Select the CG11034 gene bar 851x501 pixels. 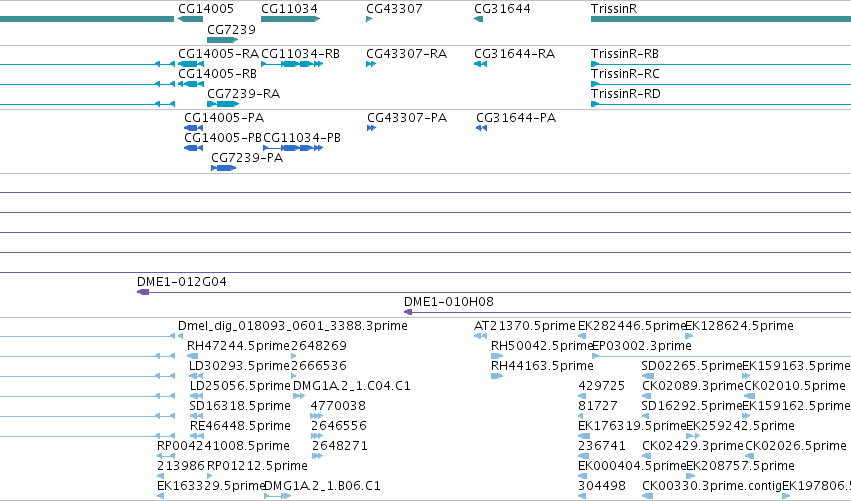pyautogui.click(x=290, y=19)
